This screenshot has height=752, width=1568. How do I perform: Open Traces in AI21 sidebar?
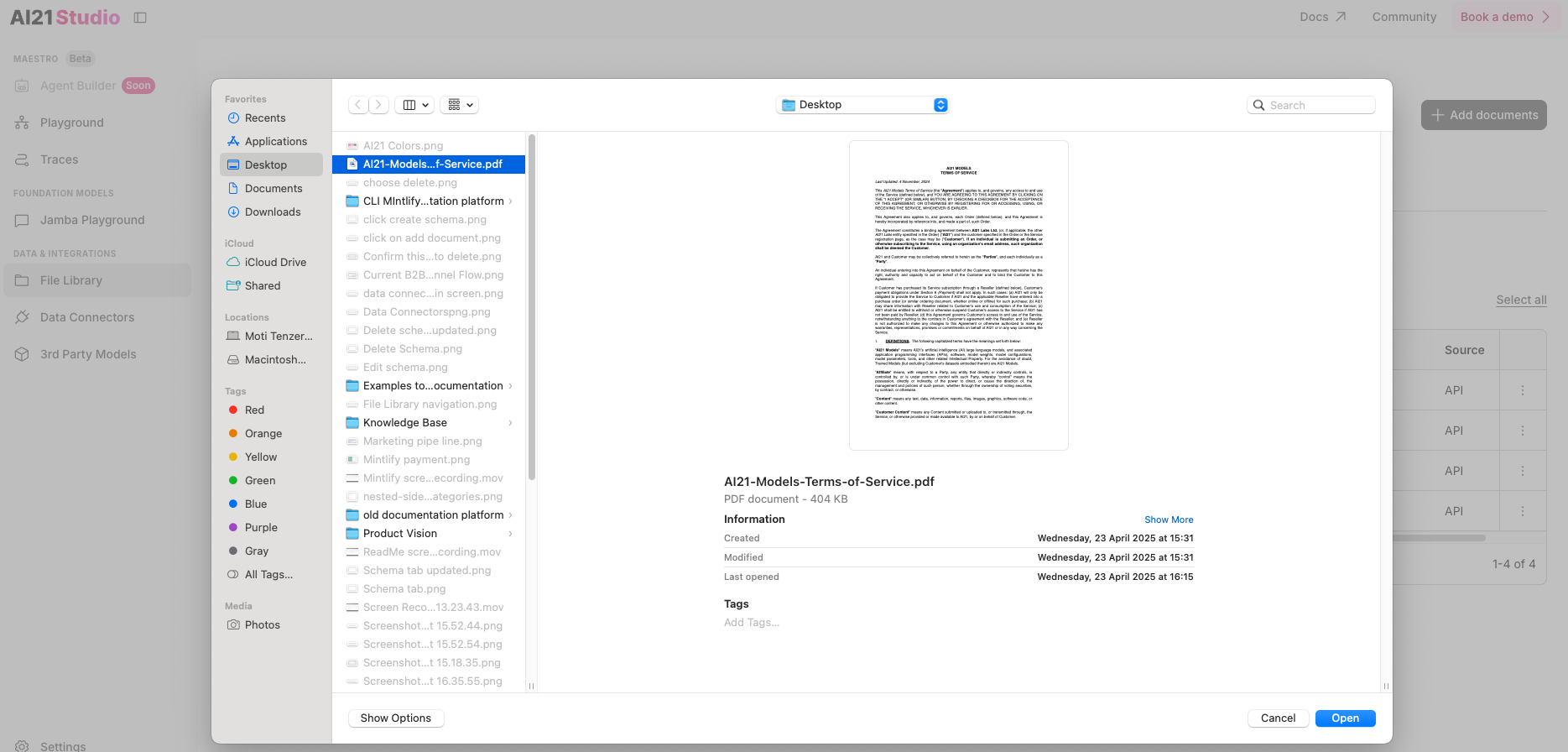[x=97, y=159]
